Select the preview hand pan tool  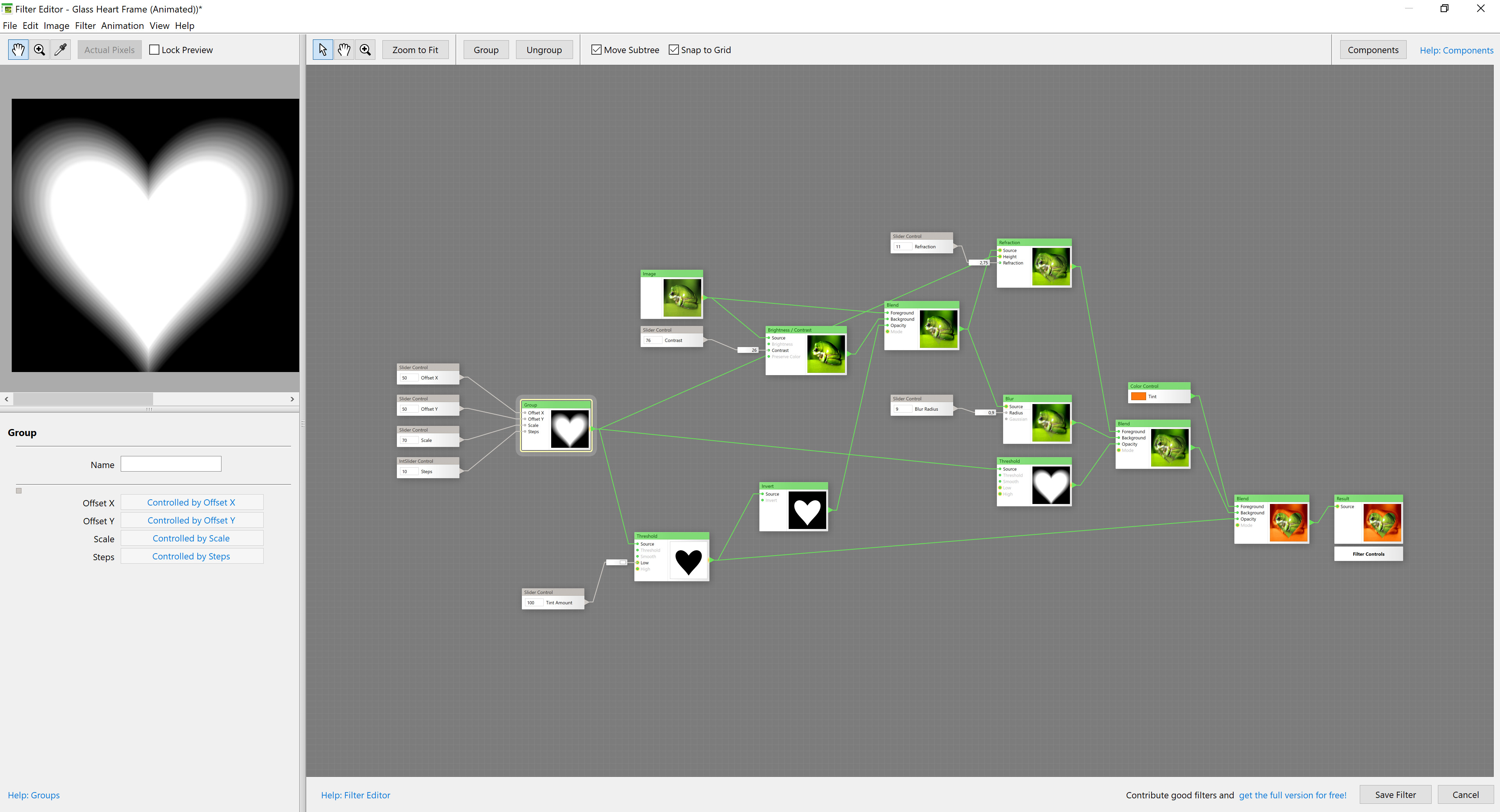pyautogui.click(x=18, y=50)
